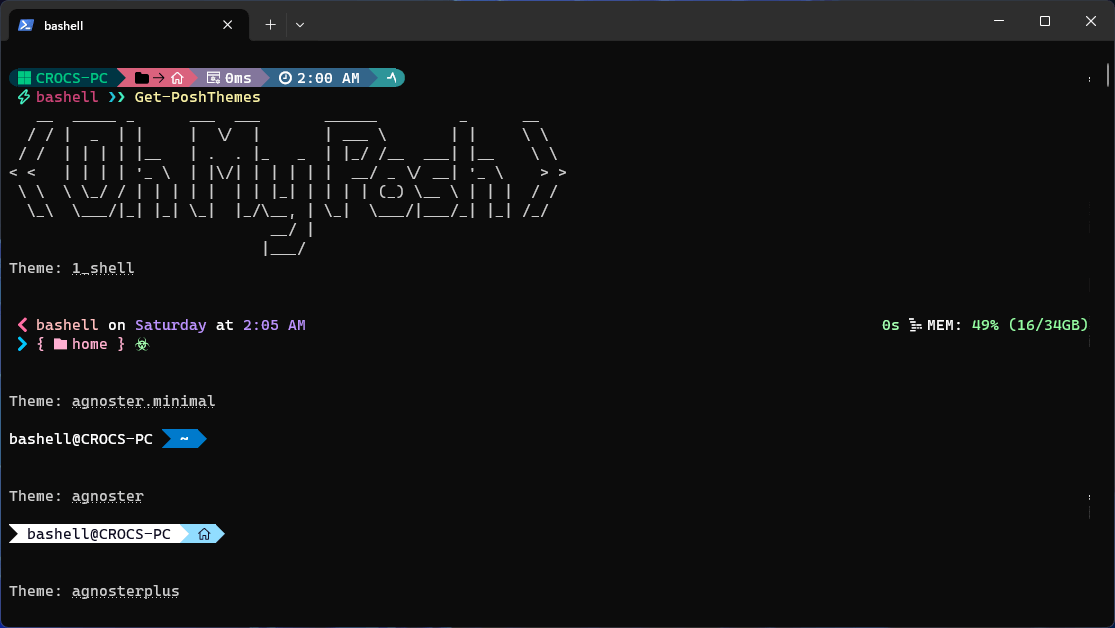Click the PowerShell icon on the bashell tab
Image resolution: width=1115 pixels, height=628 pixels.
(x=26, y=25)
